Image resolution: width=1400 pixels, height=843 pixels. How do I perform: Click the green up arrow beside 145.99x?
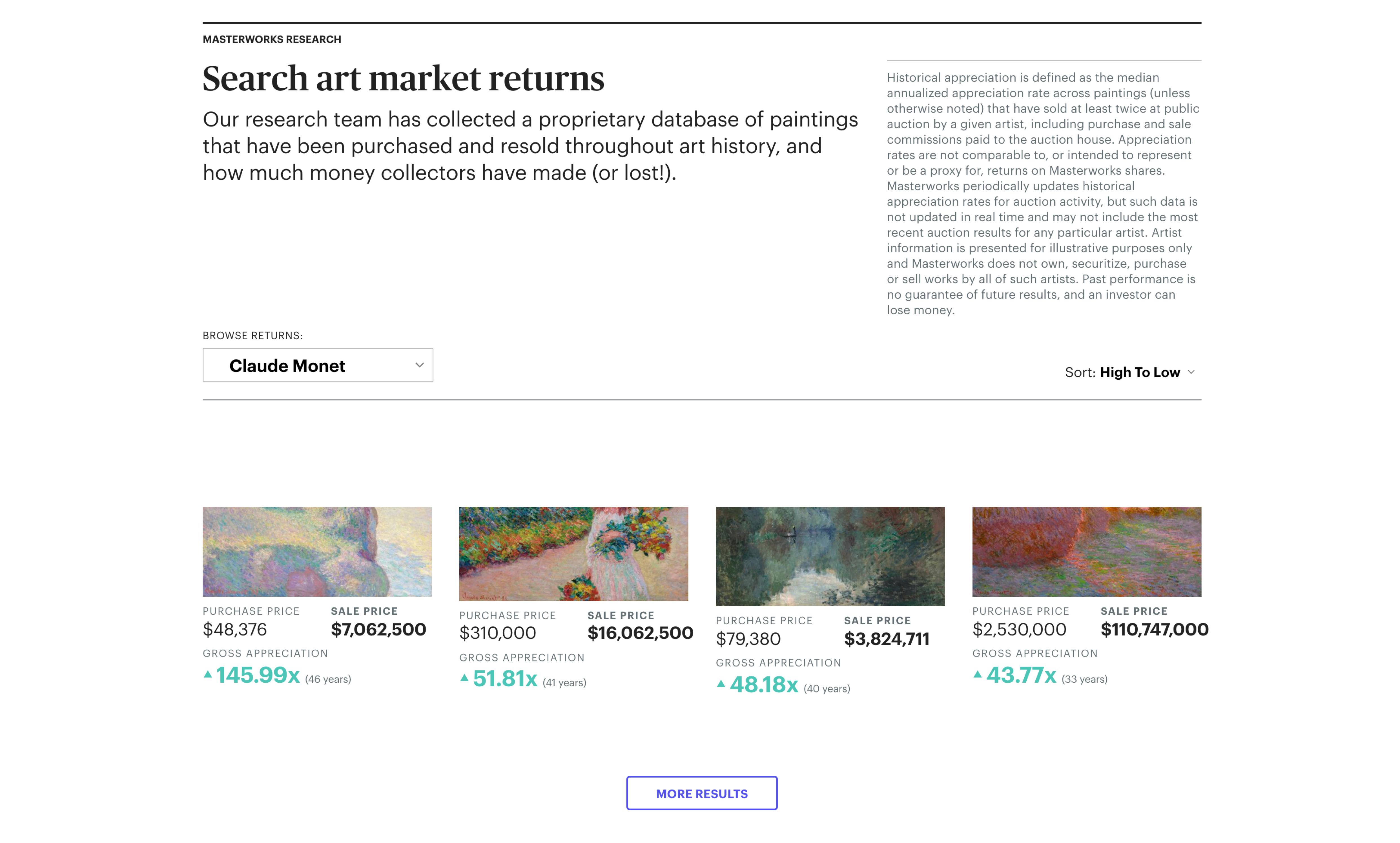click(208, 675)
